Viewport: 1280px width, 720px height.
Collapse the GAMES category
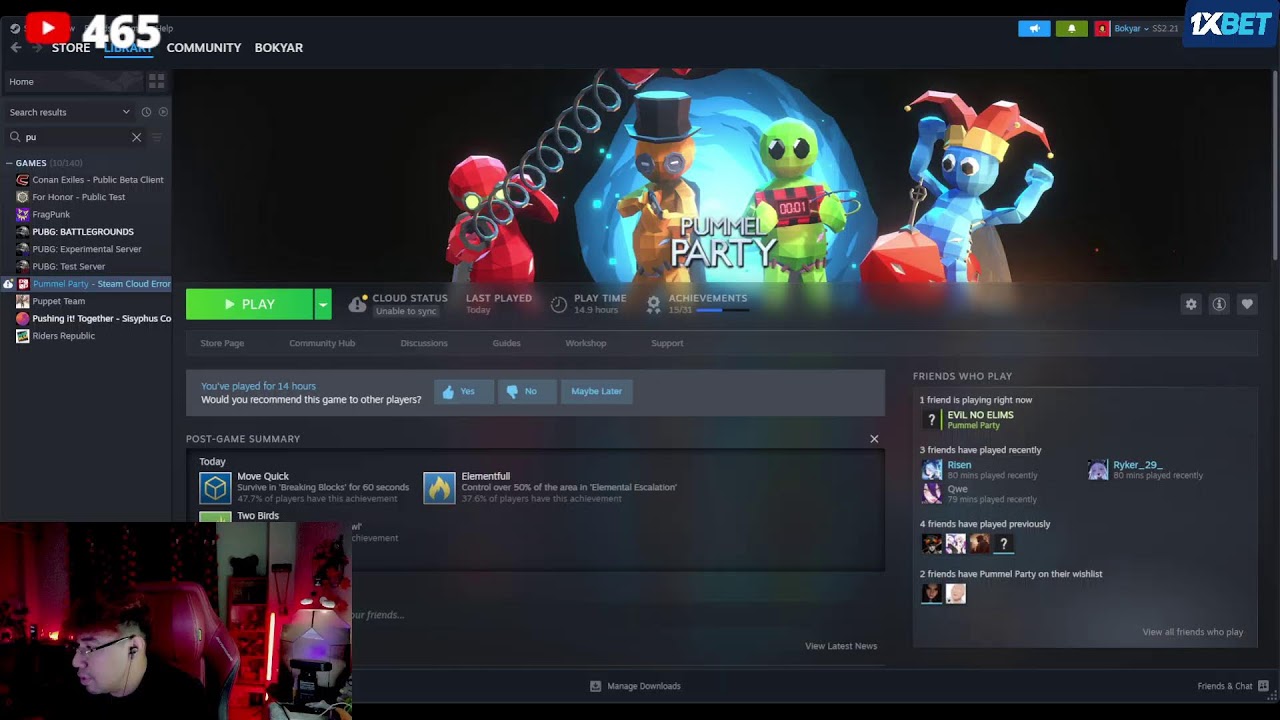pos(9,163)
